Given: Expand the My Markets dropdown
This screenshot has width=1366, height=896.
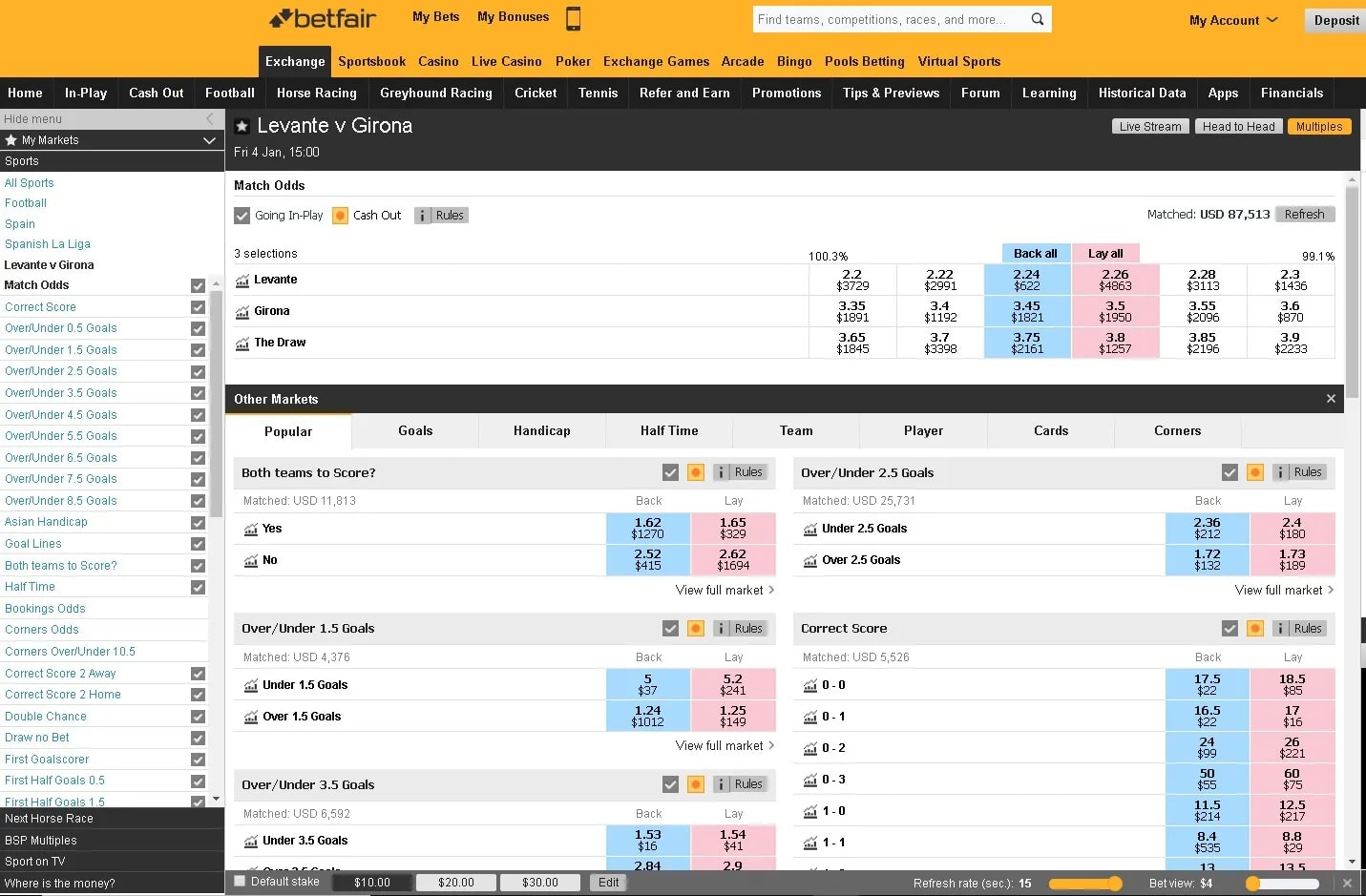Looking at the screenshot, I should pyautogui.click(x=209, y=140).
